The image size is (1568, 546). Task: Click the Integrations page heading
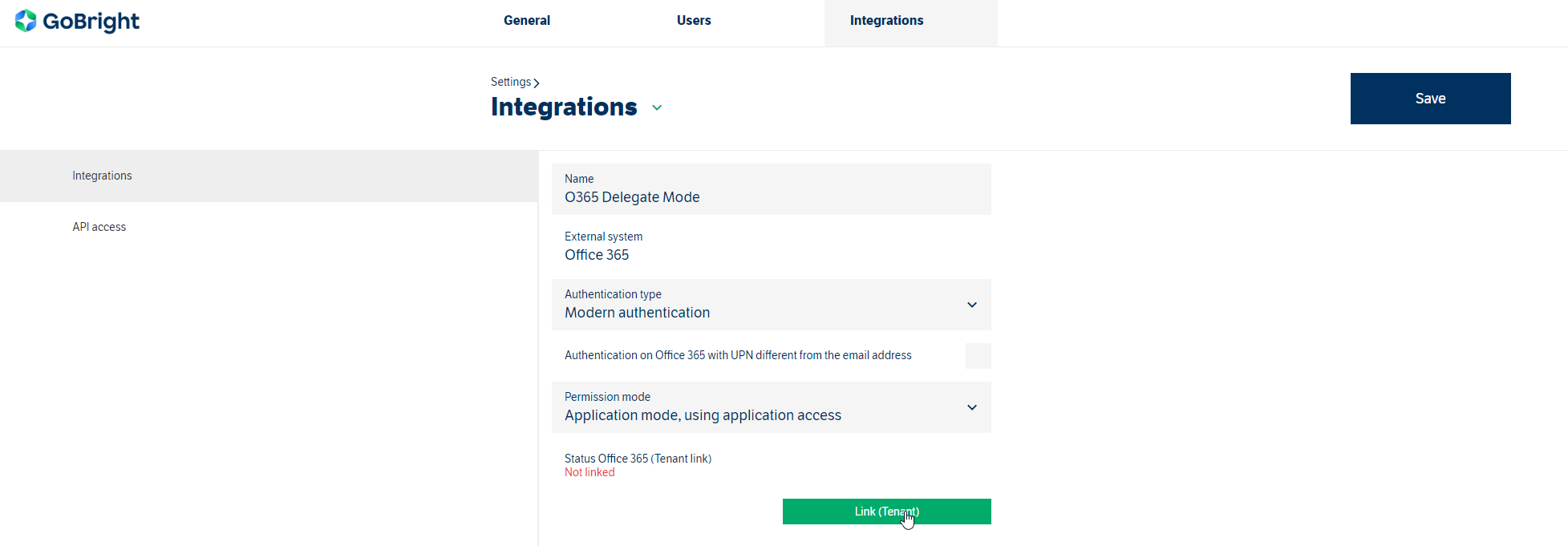564,107
